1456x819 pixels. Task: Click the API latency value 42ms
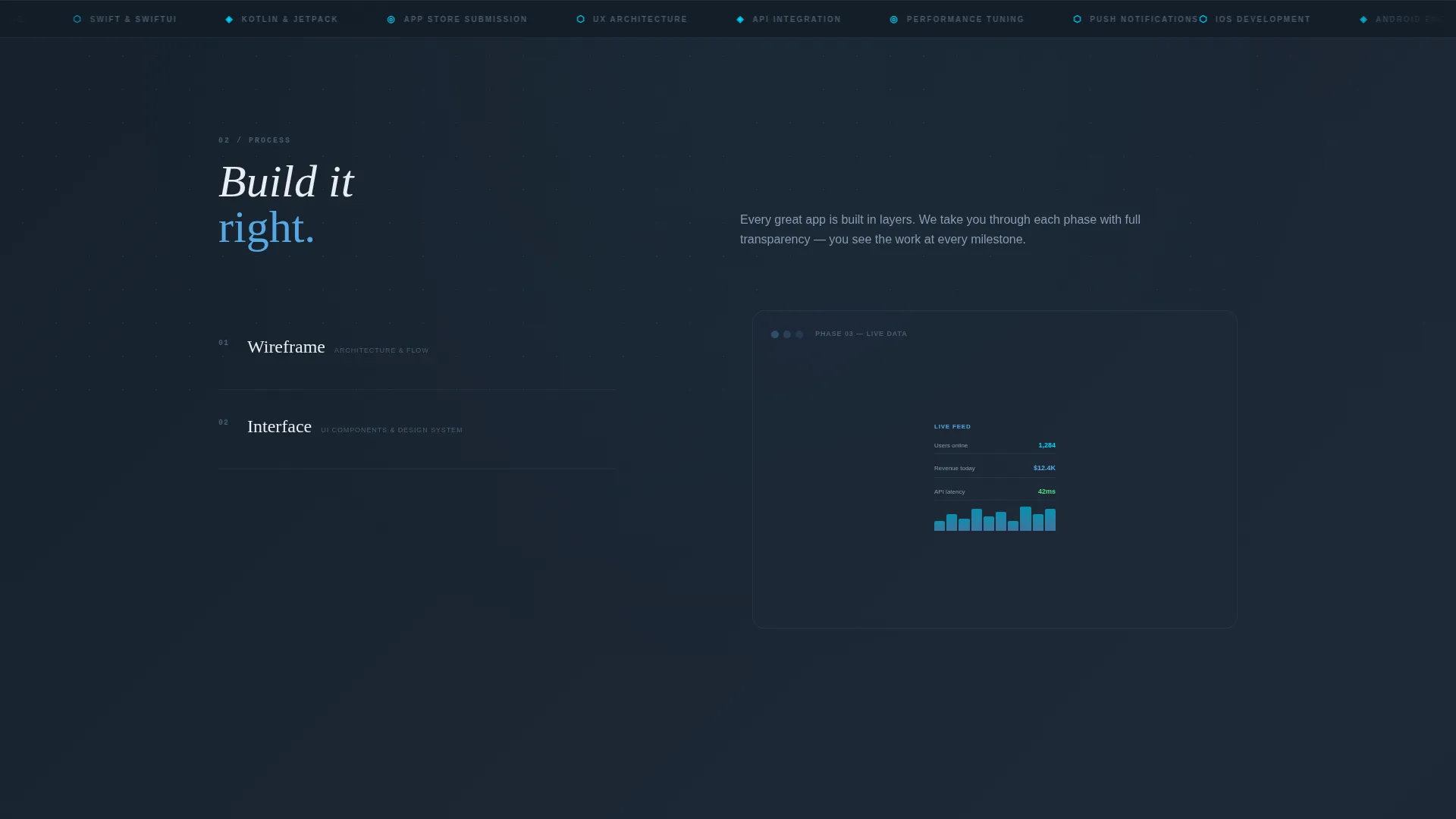tap(1046, 492)
